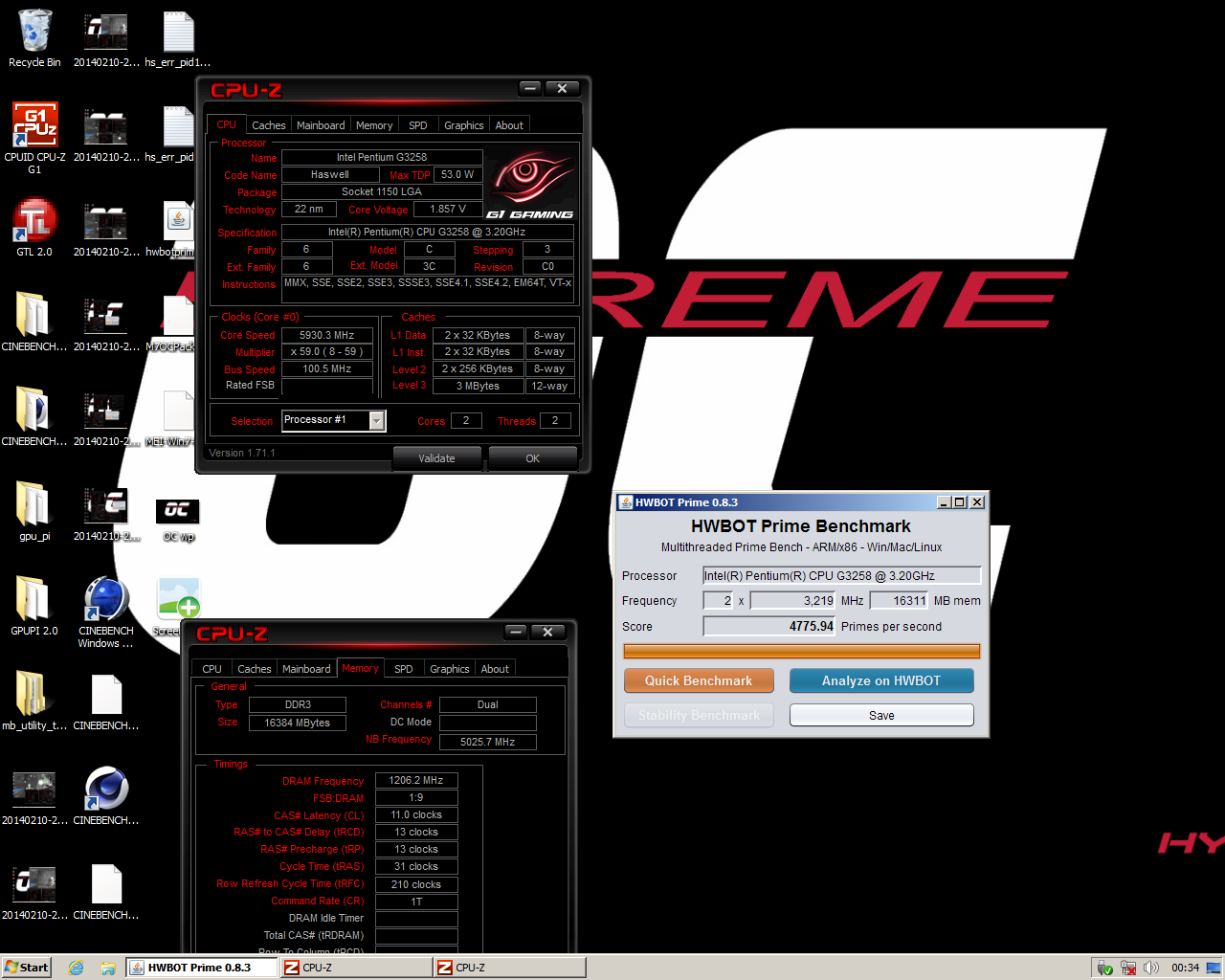Launch the GTL 2.0 desktop shortcut
The height and width of the screenshot is (980, 1225).
pos(34,228)
